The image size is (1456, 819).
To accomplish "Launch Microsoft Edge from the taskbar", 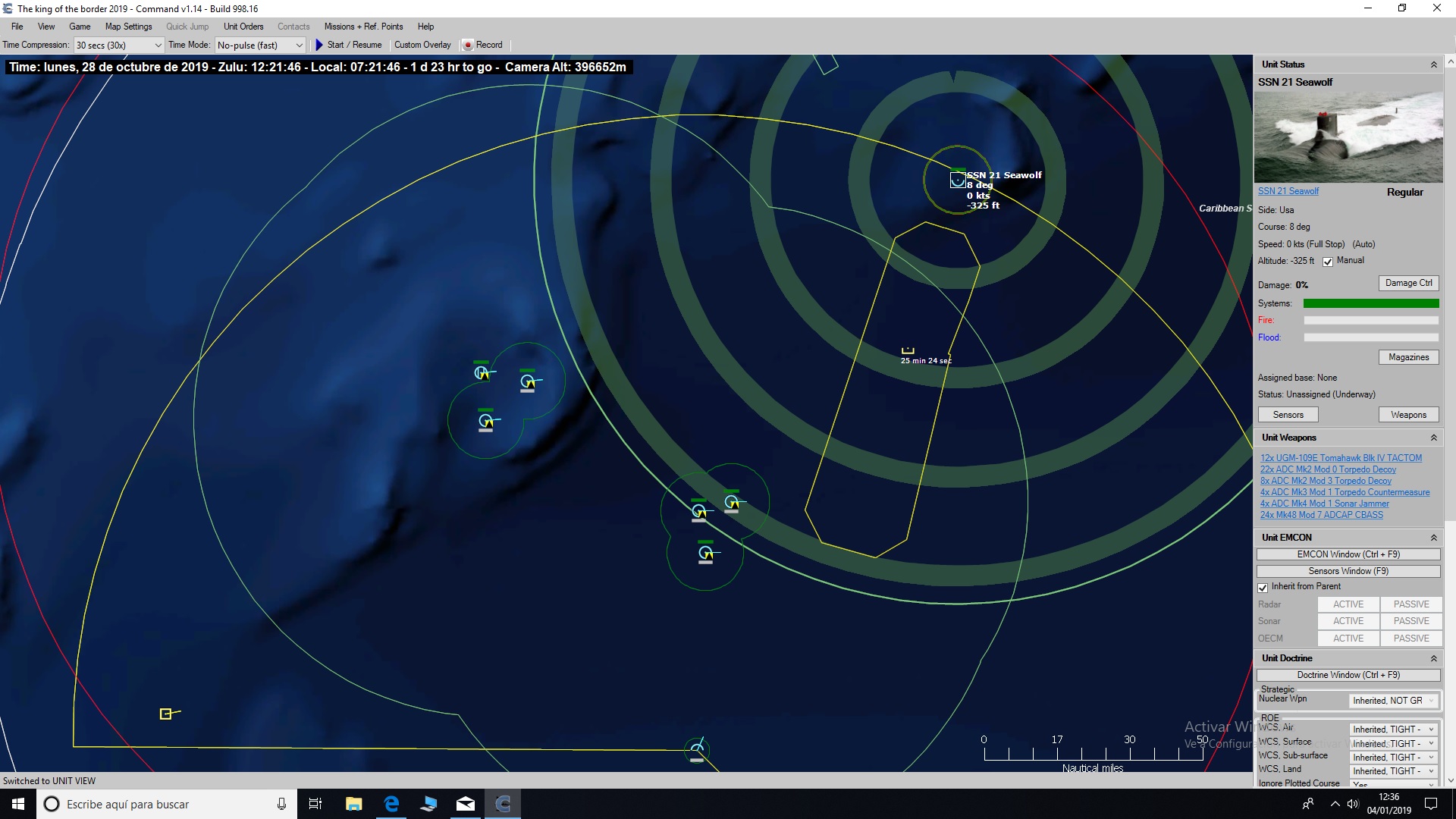I will (391, 804).
